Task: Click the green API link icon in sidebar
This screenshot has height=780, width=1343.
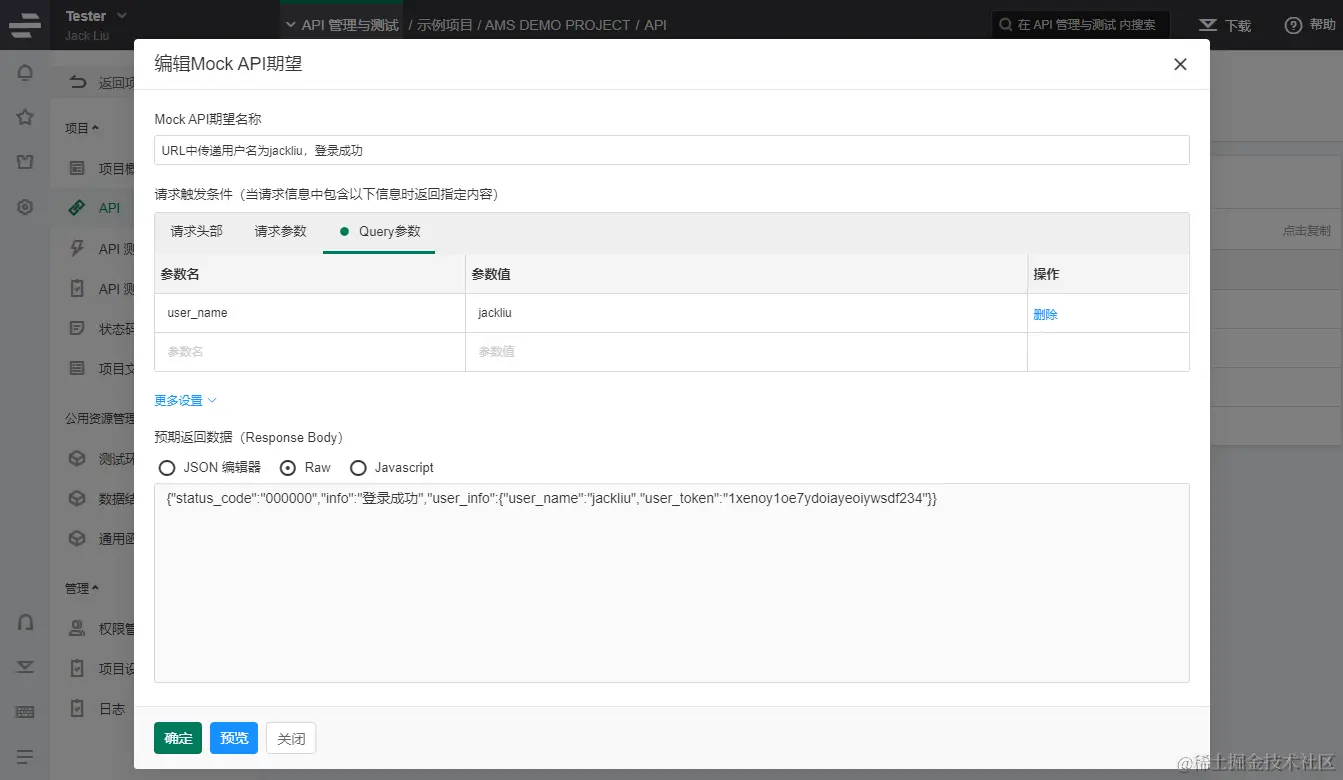Action: (76, 208)
